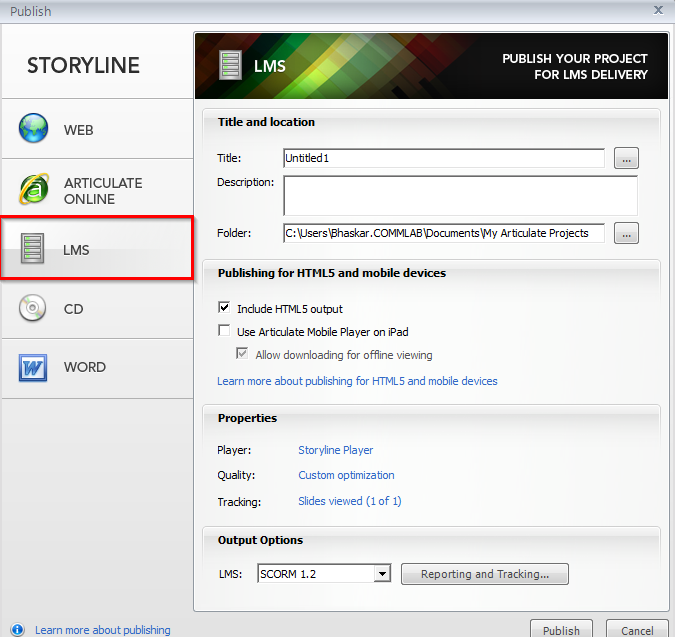Open the Storyline Player link
Image resolution: width=675 pixels, height=637 pixels.
pos(335,450)
